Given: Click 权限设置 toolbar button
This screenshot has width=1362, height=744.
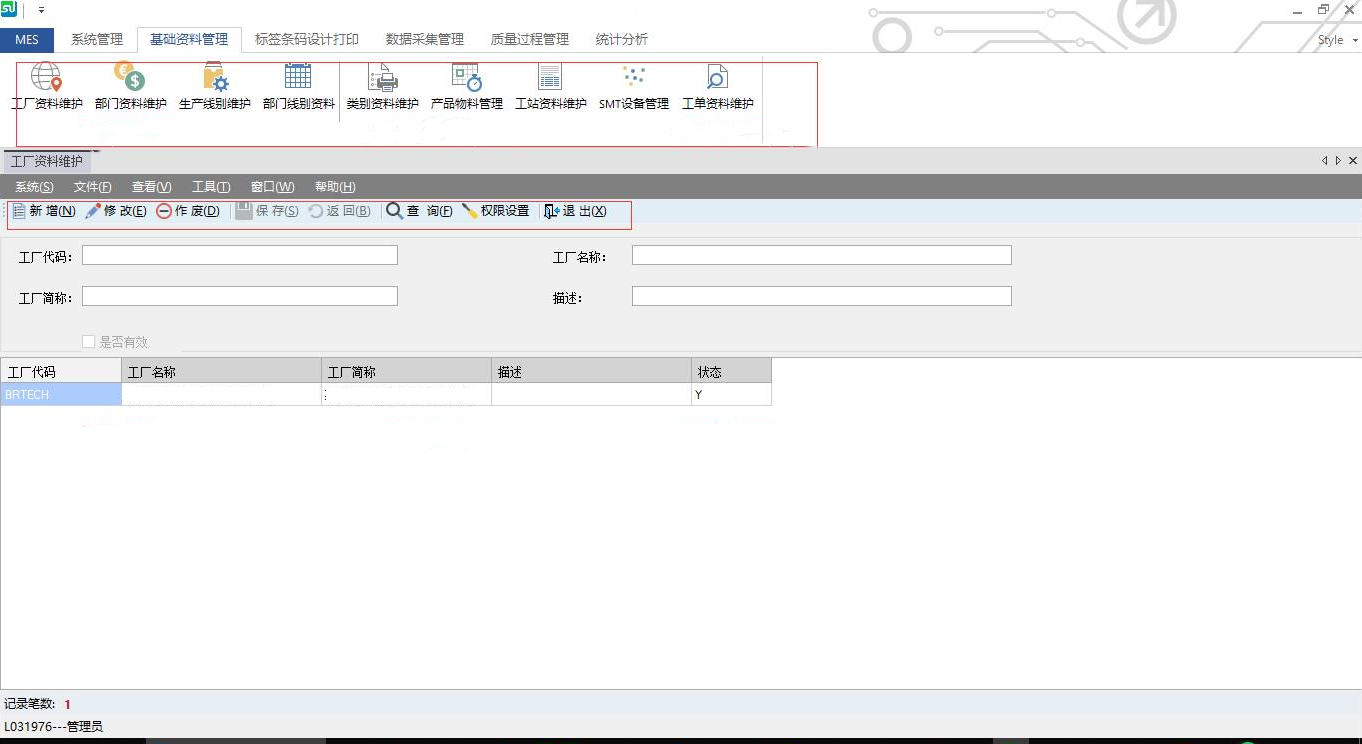Looking at the screenshot, I should tap(496, 211).
